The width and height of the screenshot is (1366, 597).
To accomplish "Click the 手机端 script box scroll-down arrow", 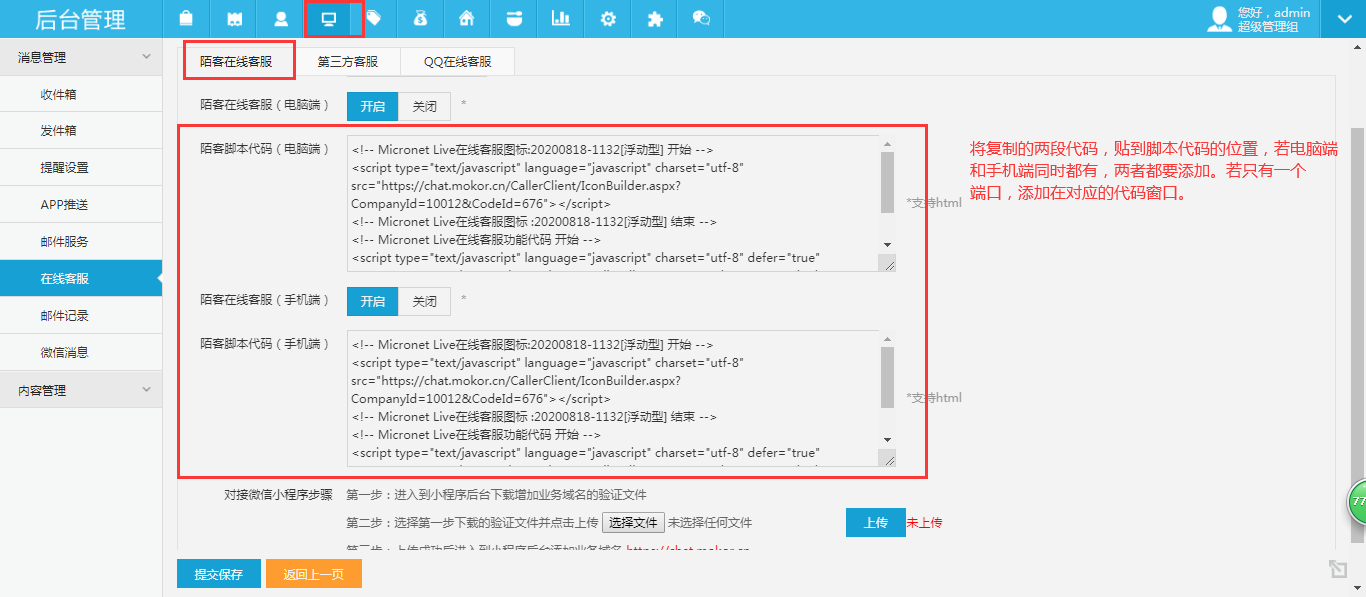I will click(x=887, y=440).
